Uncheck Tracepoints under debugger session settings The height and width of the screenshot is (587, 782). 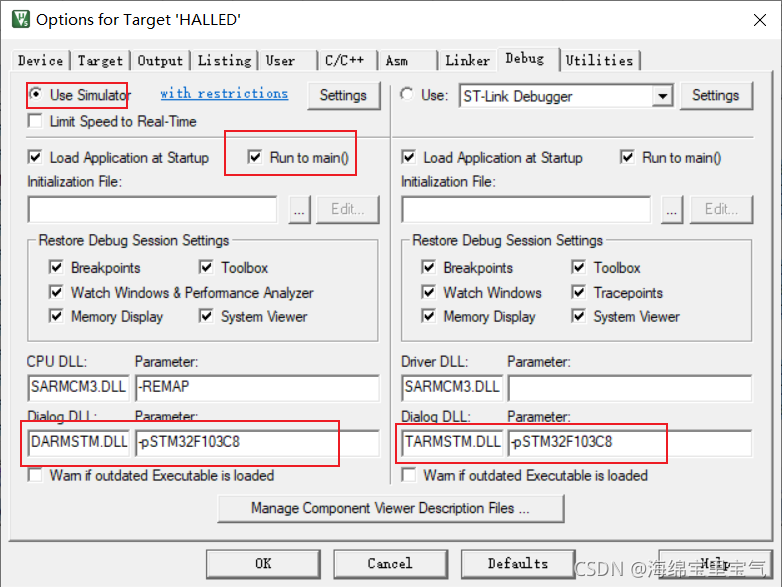[x=579, y=292]
